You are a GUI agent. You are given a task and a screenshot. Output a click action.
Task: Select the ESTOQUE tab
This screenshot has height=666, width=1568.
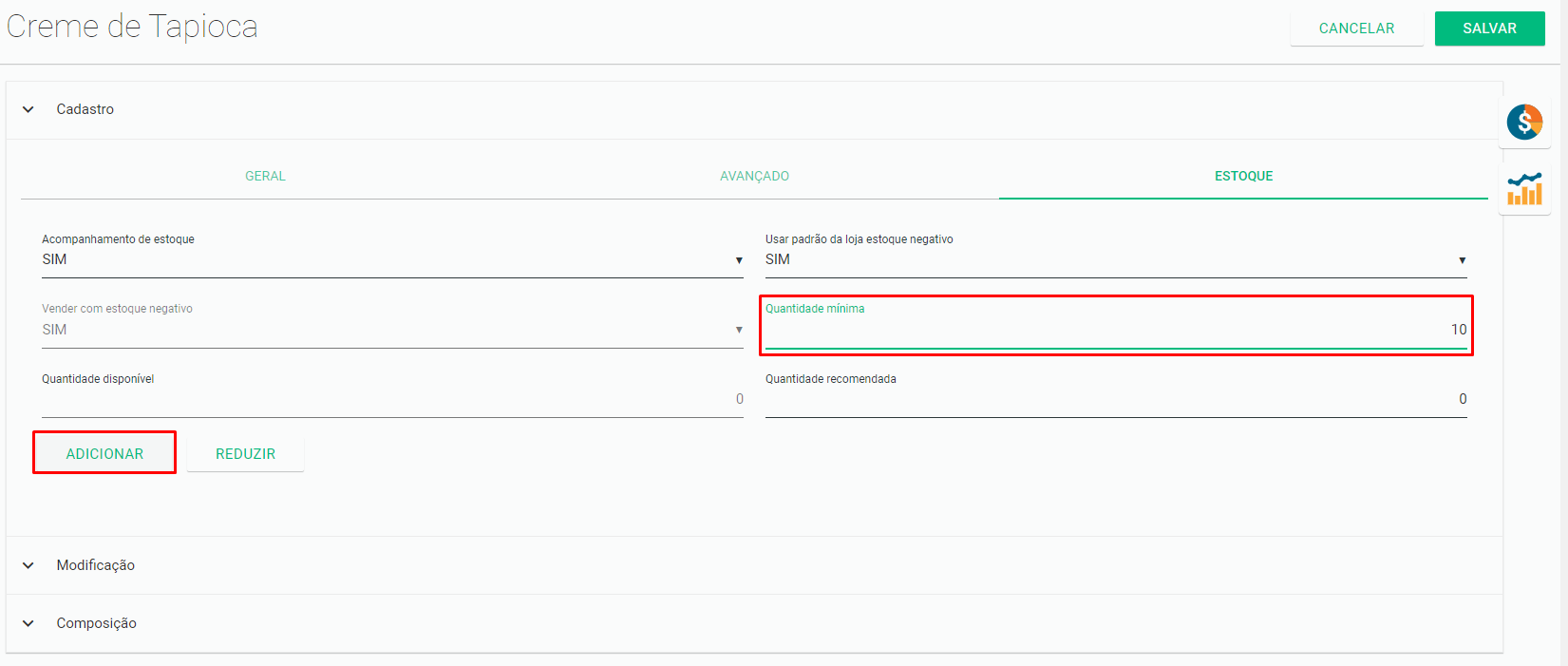pos(1243,176)
